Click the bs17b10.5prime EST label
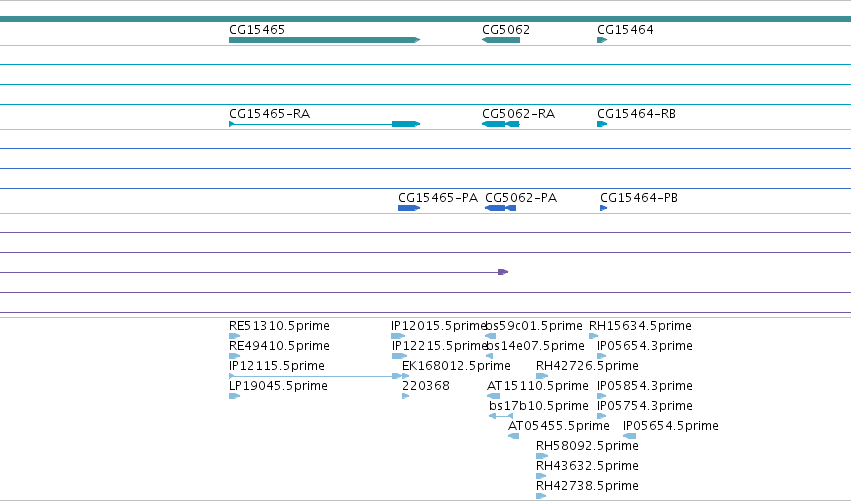 [x=538, y=406]
